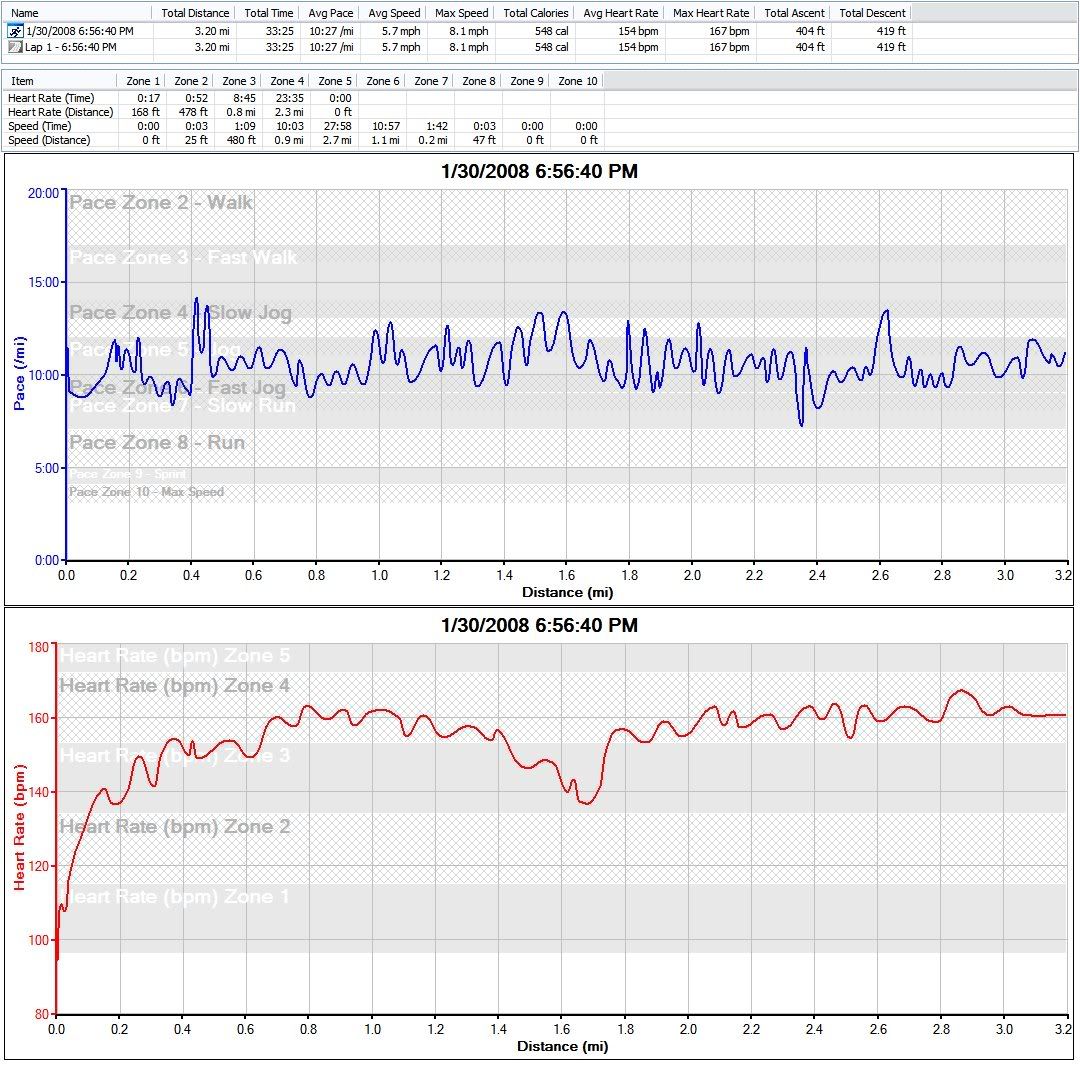Click the running activity icon in first row
Screen dimensions: 1080x1068
point(15,32)
